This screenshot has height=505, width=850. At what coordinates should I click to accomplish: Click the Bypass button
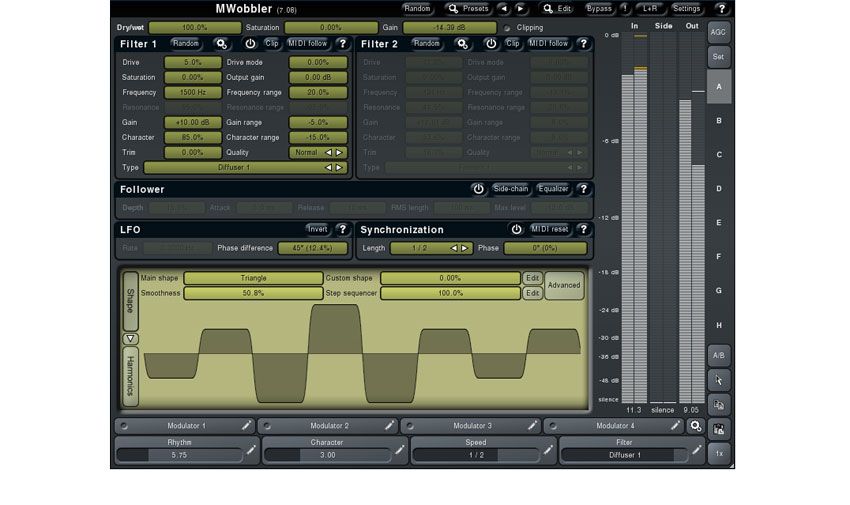[x=599, y=9]
